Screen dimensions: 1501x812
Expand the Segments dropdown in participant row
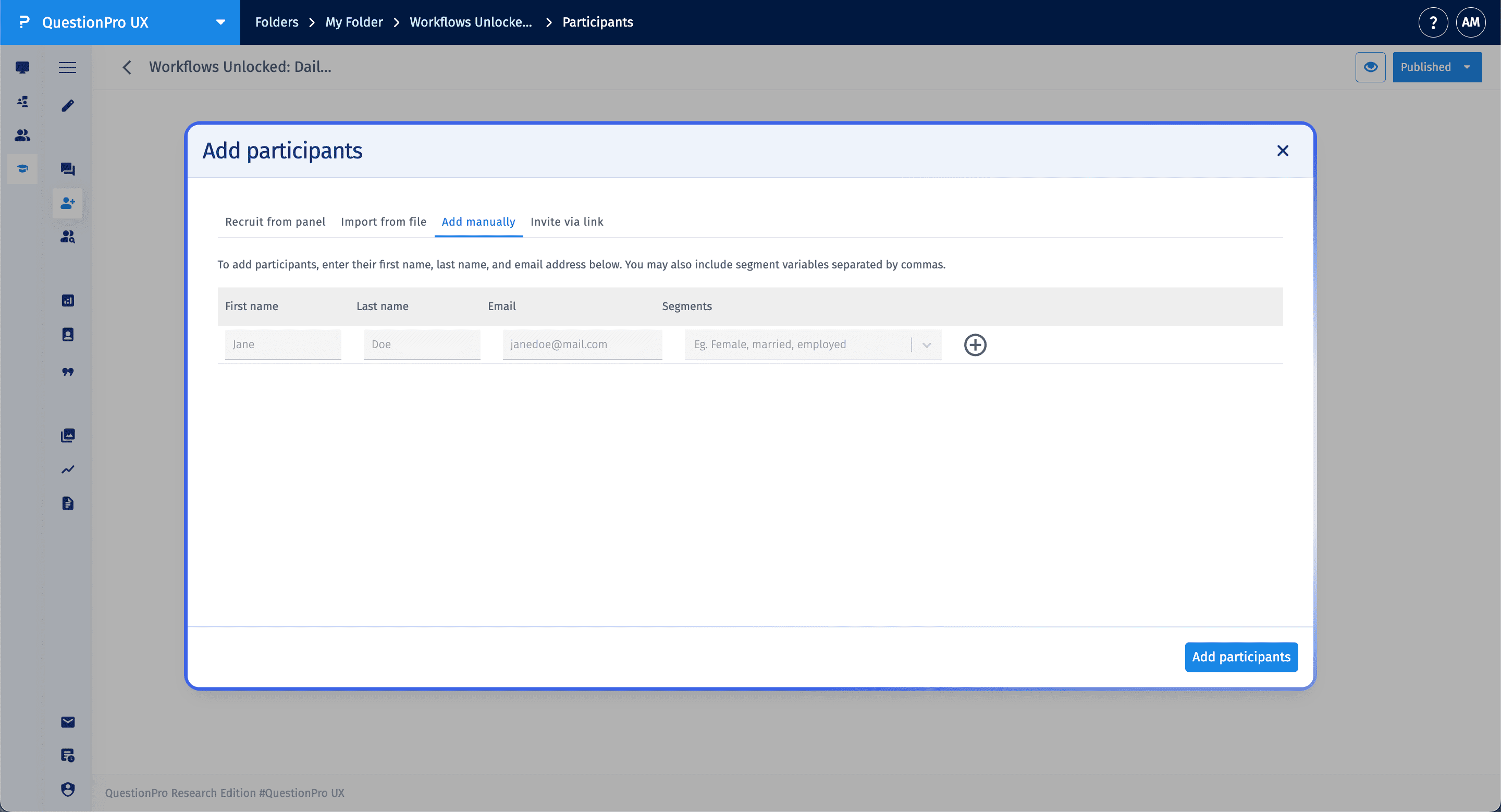click(926, 345)
